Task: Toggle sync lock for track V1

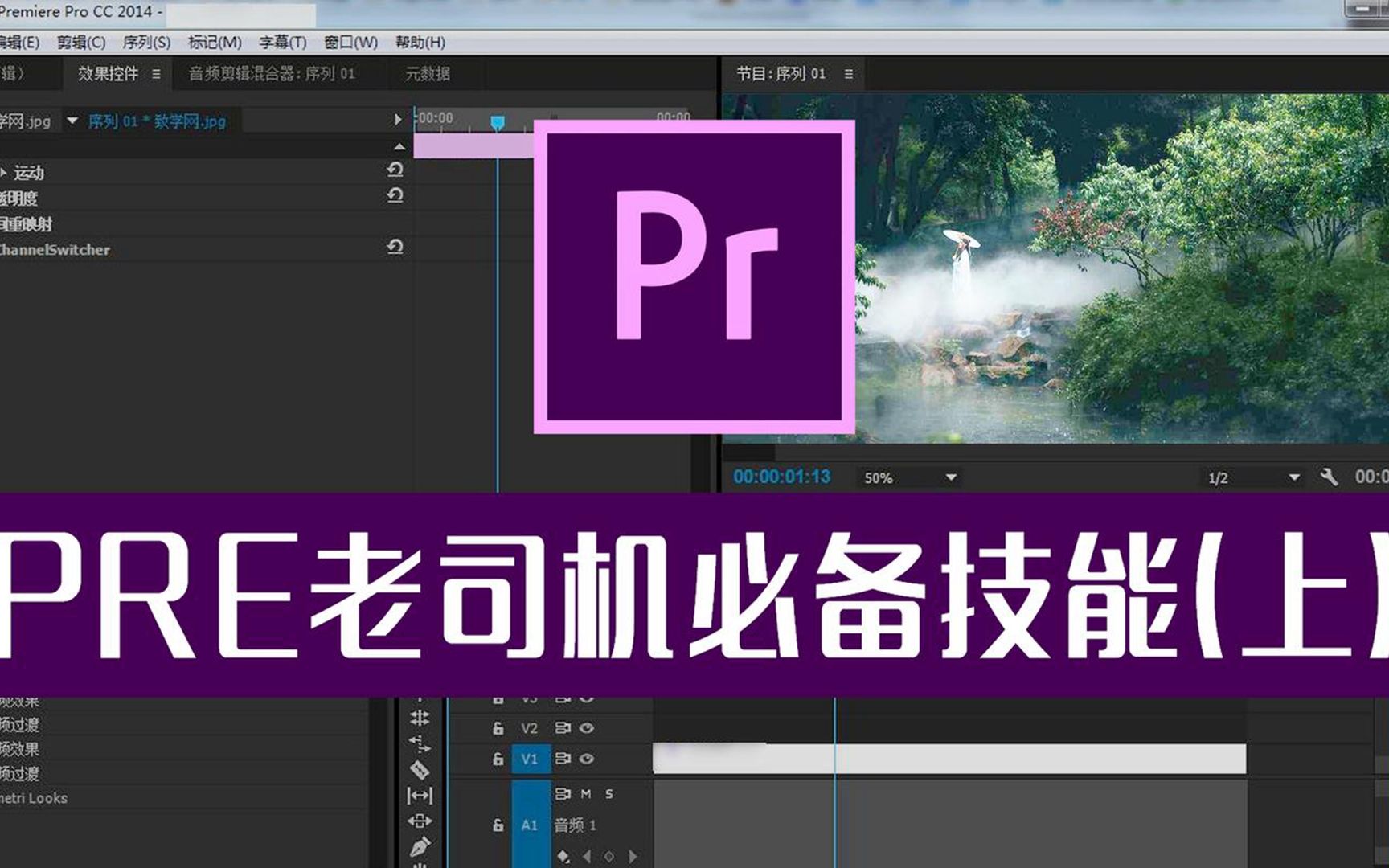Action: point(563,759)
